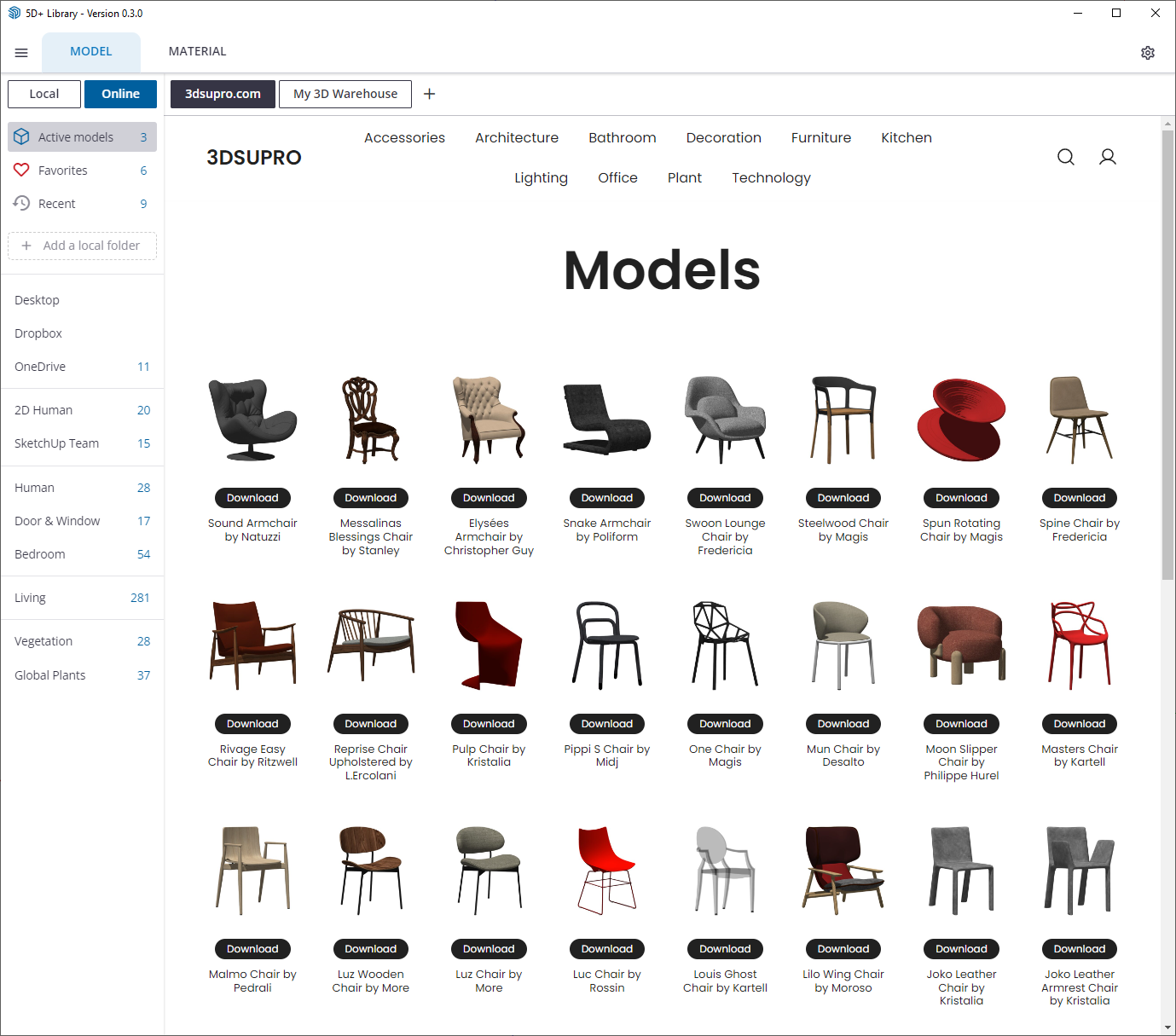Click the Spun Rotating Chair thumbnail
1176x1036 pixels.
point(961,420)
